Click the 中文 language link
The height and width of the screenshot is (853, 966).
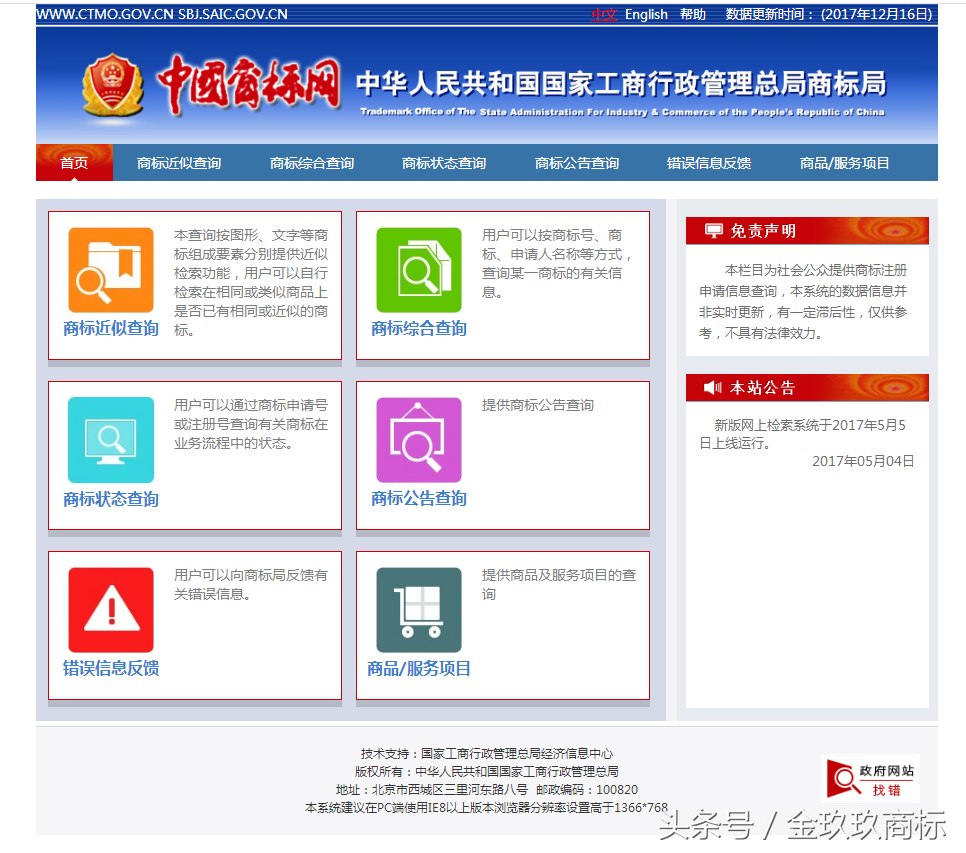[603, 14]
